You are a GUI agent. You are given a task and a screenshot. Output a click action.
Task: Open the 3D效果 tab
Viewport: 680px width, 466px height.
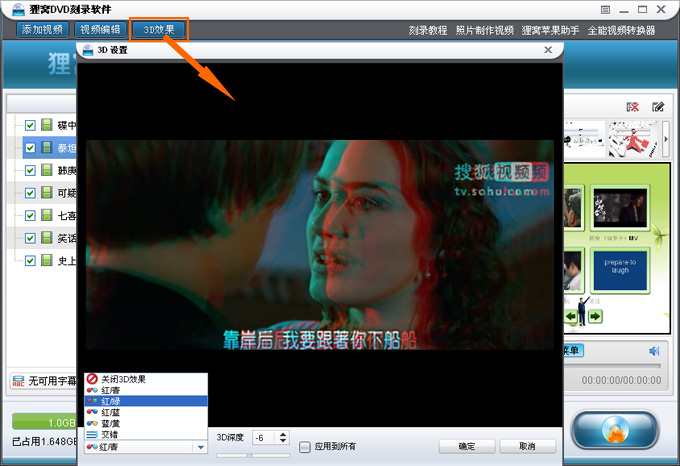coord(159,29)
